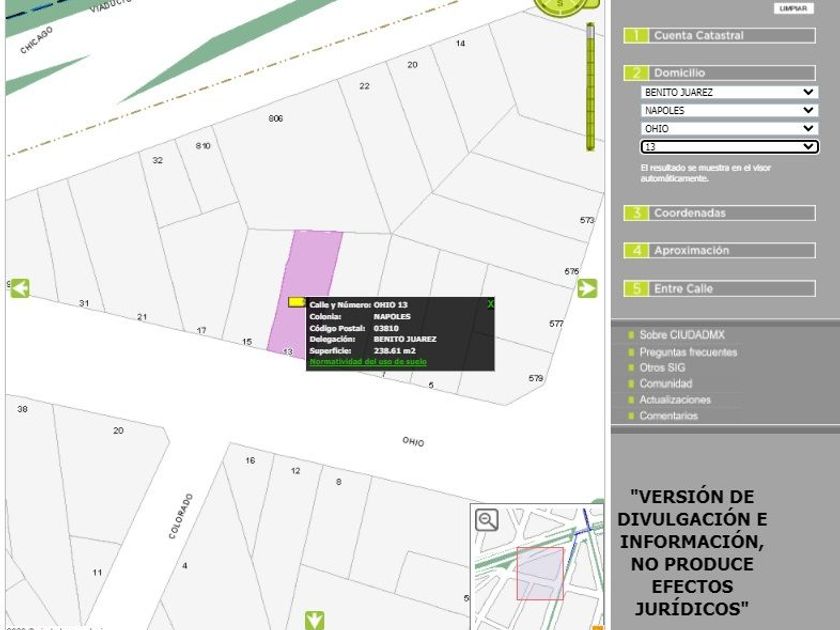This screenshot has width=840, height=630.
Task: Click the yellow parcel marker icon
Action: [x=297, y=302]
